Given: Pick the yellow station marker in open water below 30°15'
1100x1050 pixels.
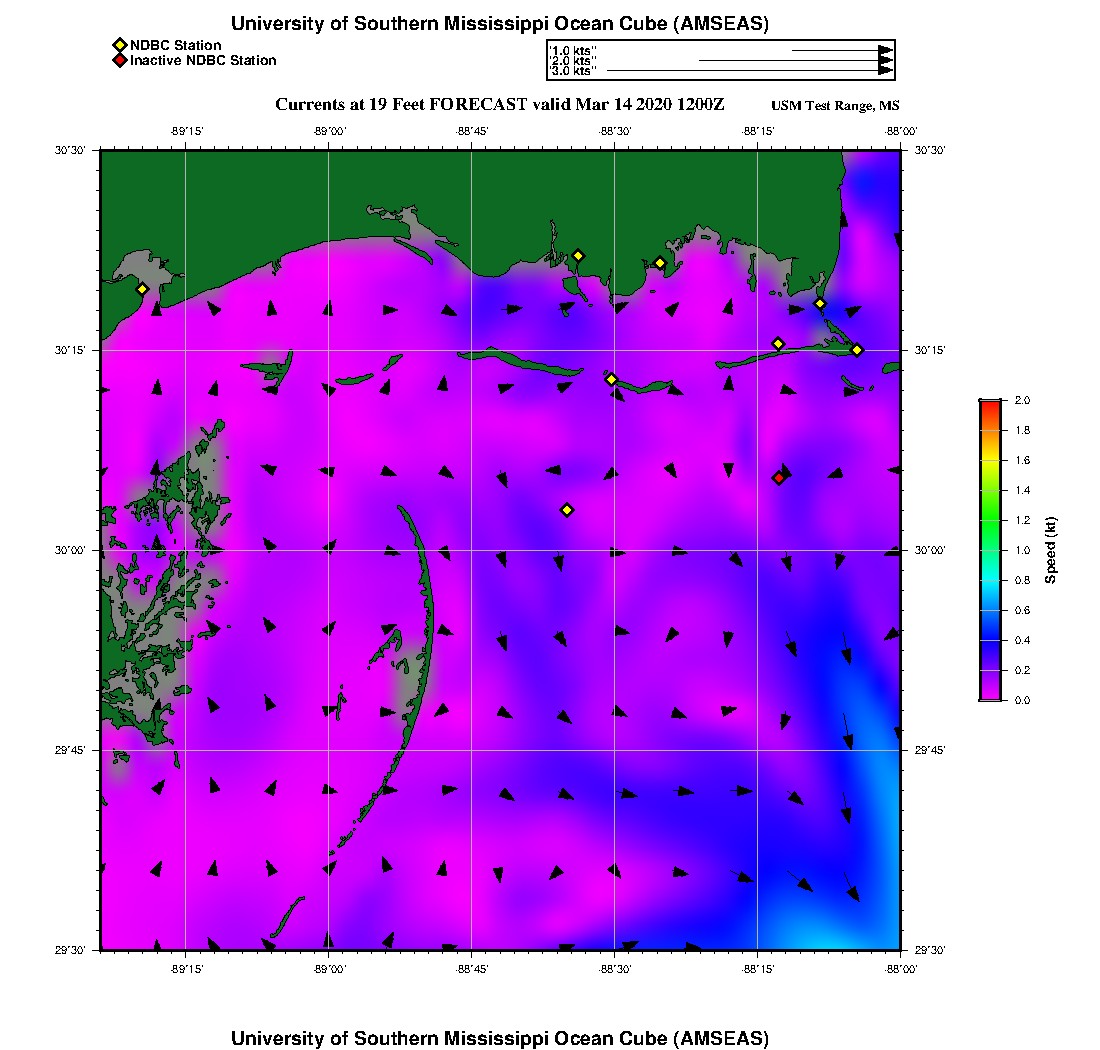Looking at the screenshot, I should [x=567, y=510].
